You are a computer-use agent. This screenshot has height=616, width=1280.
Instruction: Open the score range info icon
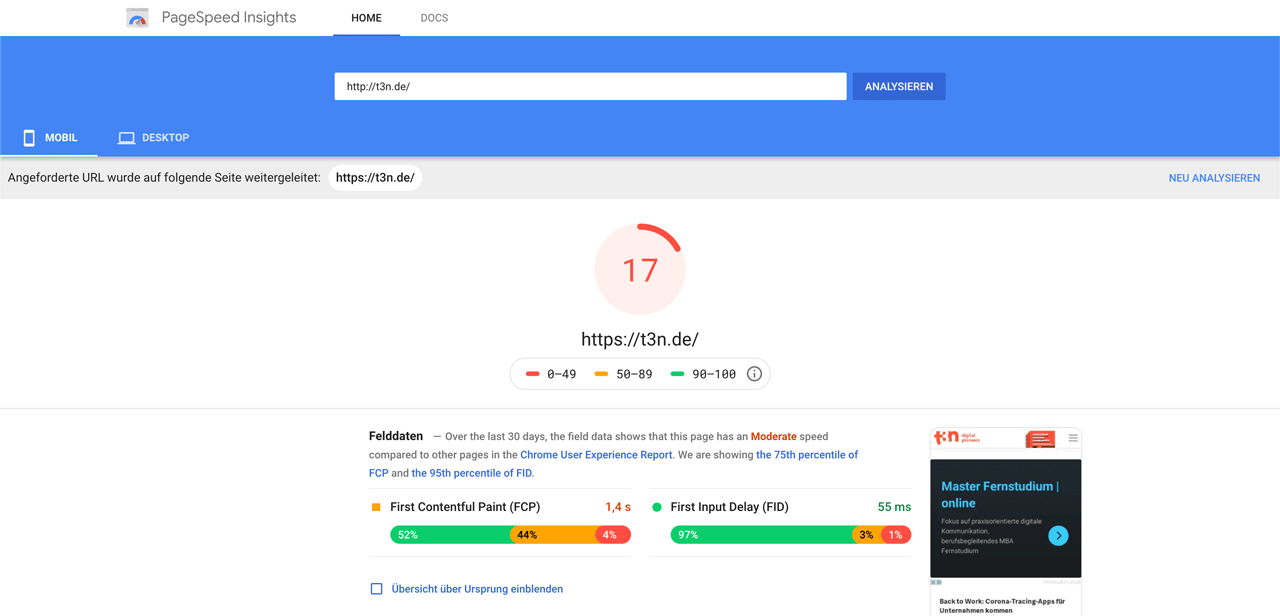[x=754, y=374]
